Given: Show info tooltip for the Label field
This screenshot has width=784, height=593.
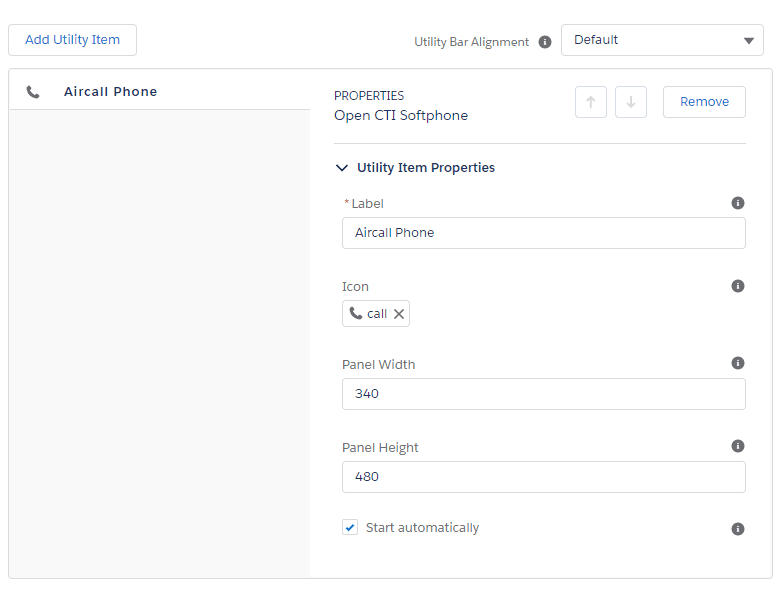Looking at the screenshot, I should pyautogui.click(x=738, y=203).
